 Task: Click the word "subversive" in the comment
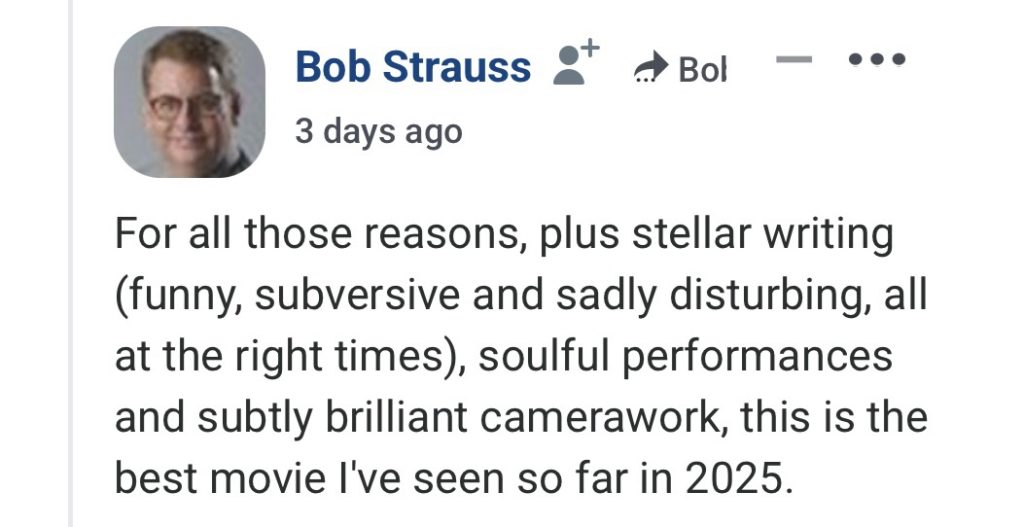(x=337, y=297)
